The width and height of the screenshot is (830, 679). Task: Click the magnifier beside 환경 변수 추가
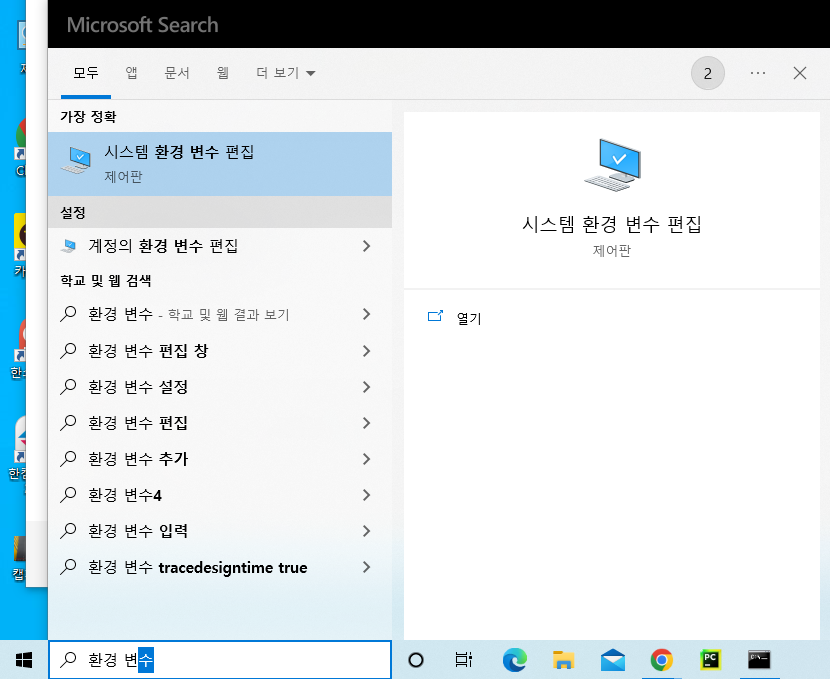(x=68, y=459)
